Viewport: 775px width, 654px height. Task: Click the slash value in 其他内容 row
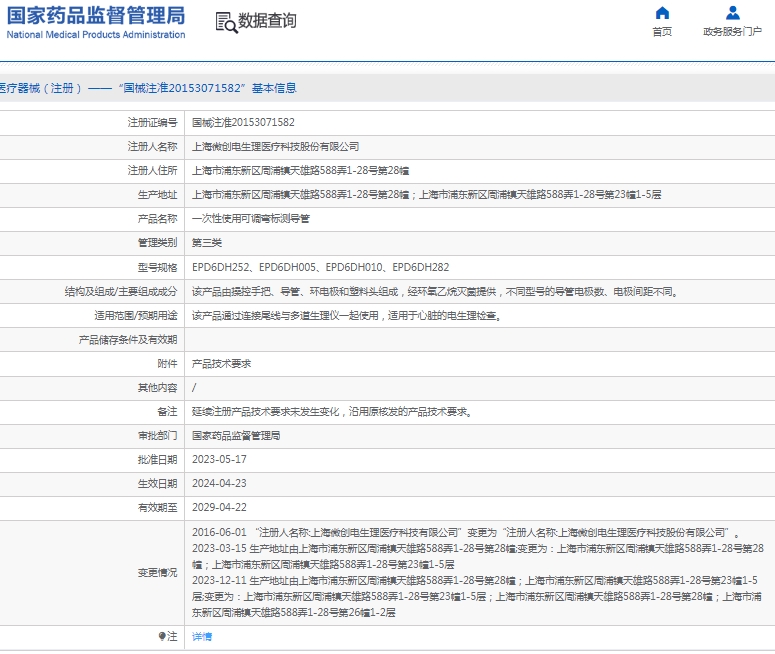pos(194,388)
